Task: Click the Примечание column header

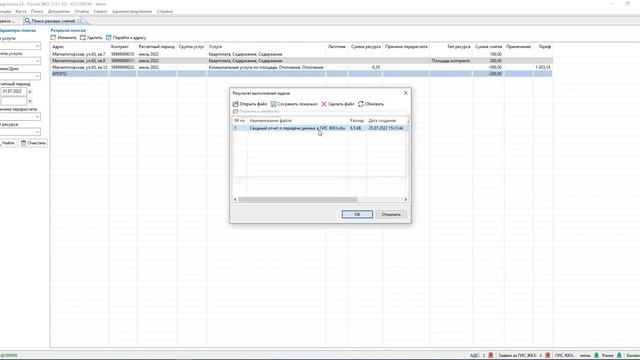Action: point(518,47)
